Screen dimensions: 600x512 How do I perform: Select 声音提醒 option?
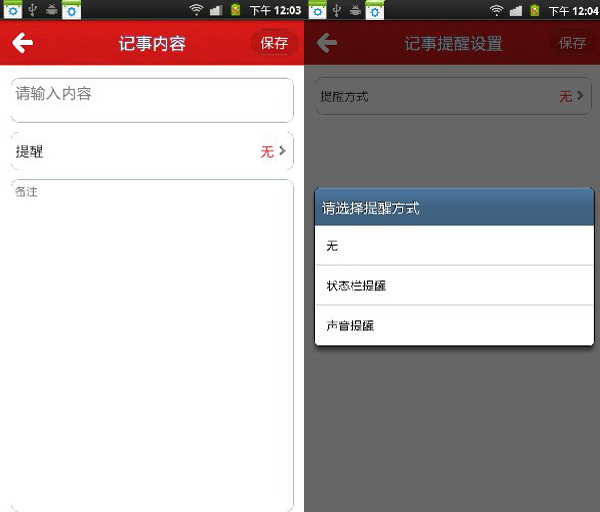pos(454,326)
